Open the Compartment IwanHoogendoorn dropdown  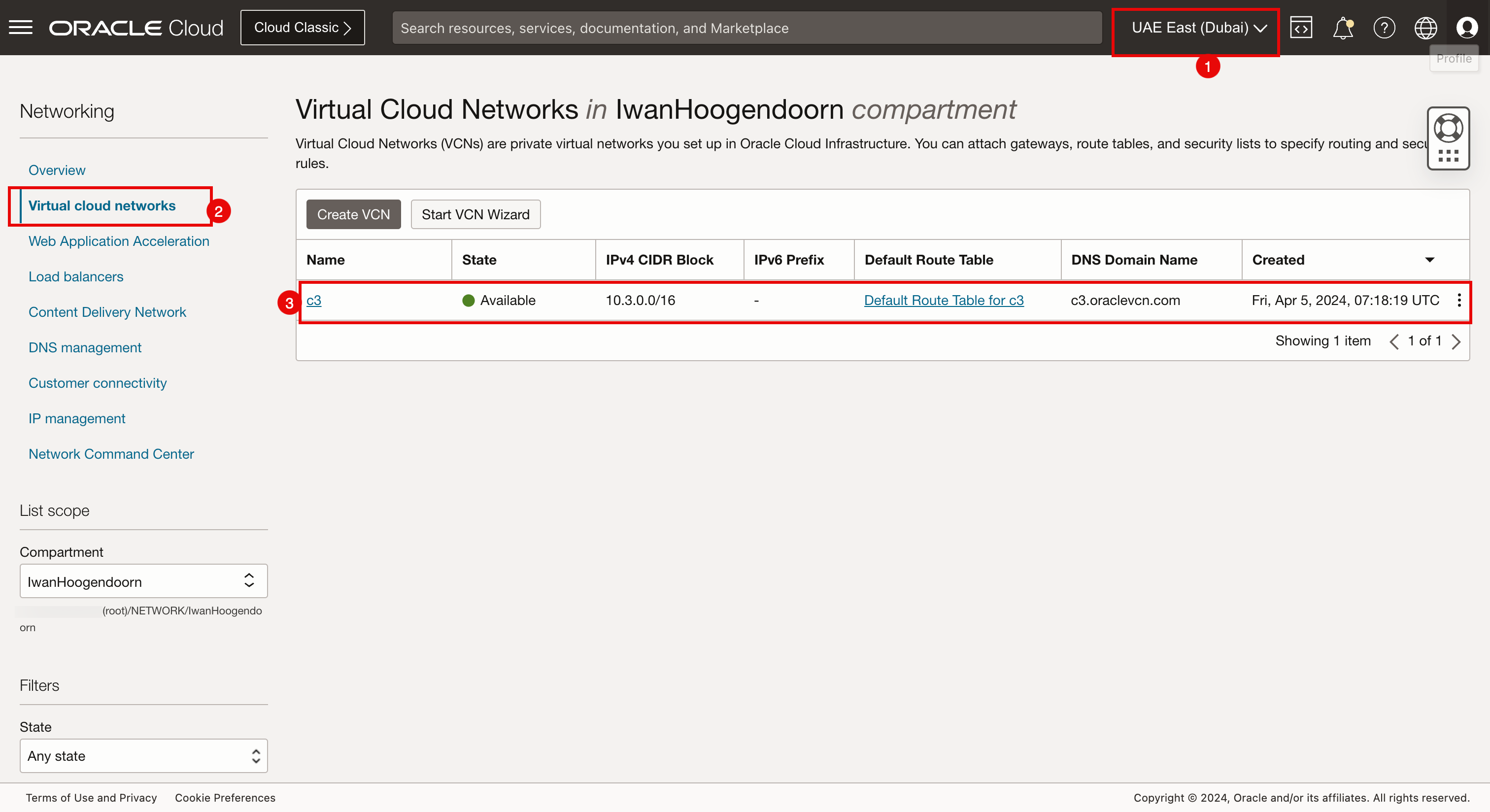[143, 581]
